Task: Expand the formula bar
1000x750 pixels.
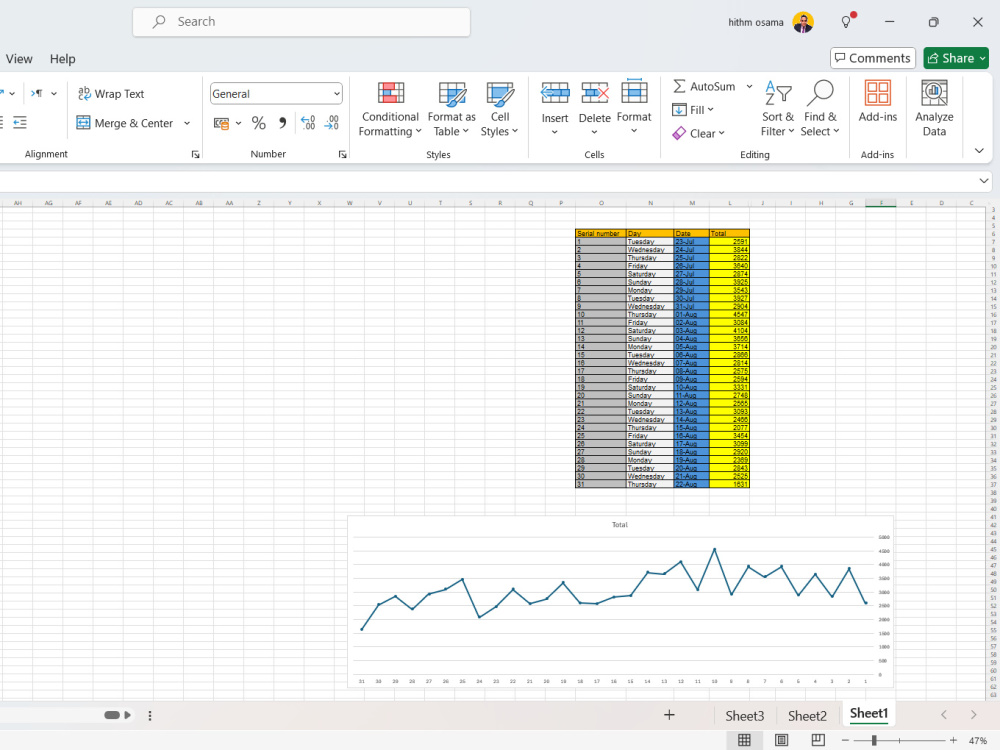Action: (983, 181)
